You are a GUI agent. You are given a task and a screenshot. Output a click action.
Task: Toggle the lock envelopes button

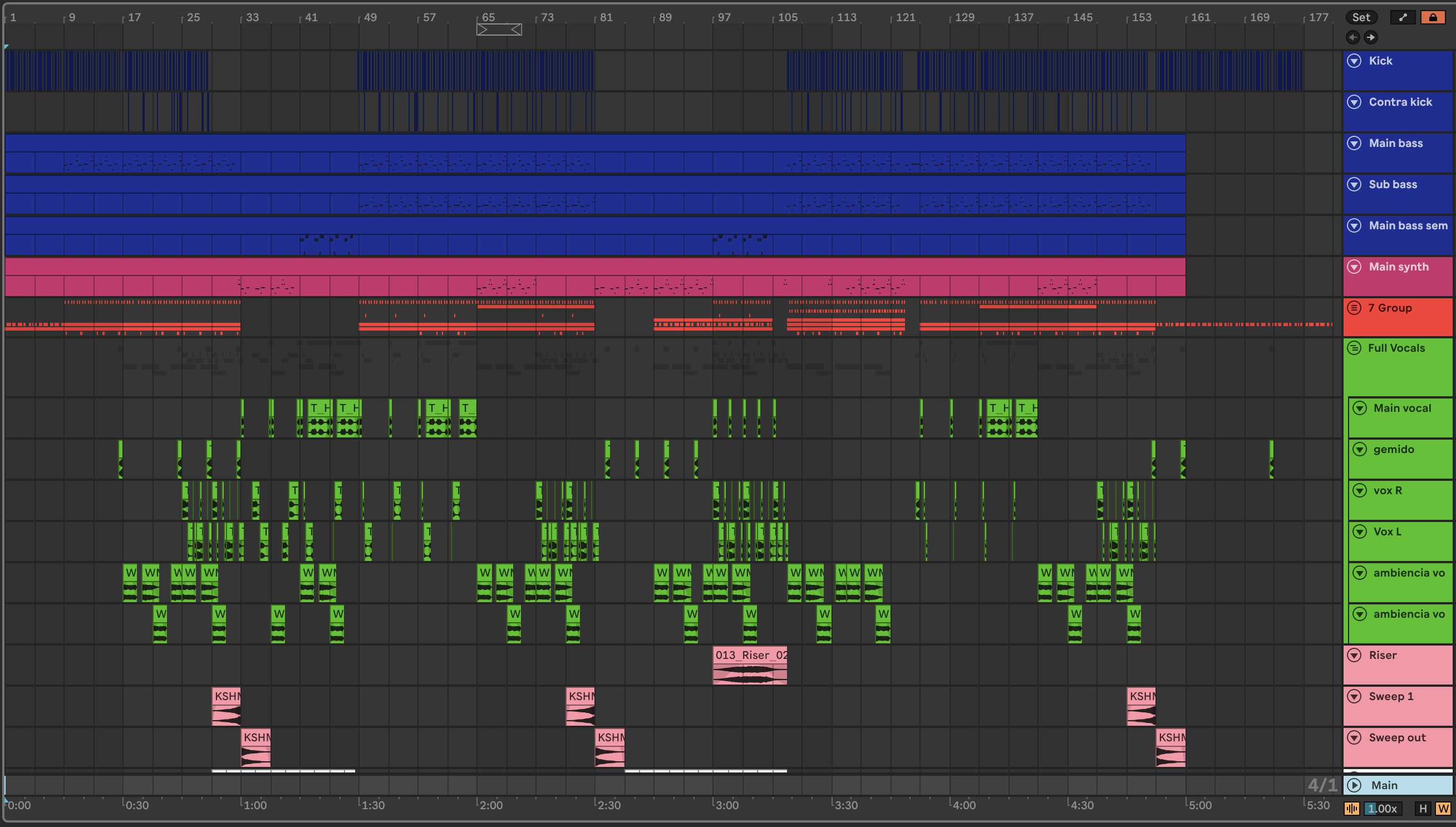tap(1433, 17)
